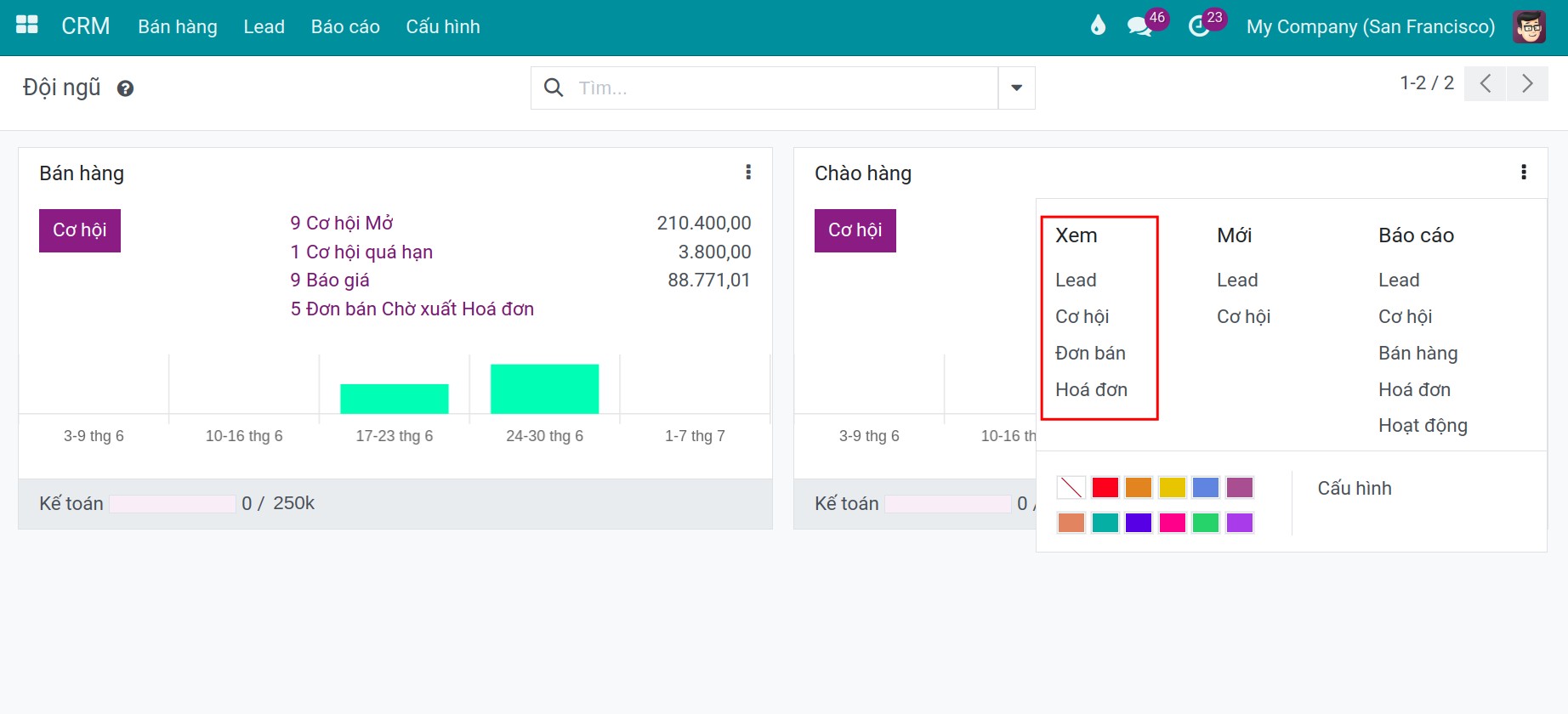
Task: Open the apps grid menu icon
Action: coord(27,25)
